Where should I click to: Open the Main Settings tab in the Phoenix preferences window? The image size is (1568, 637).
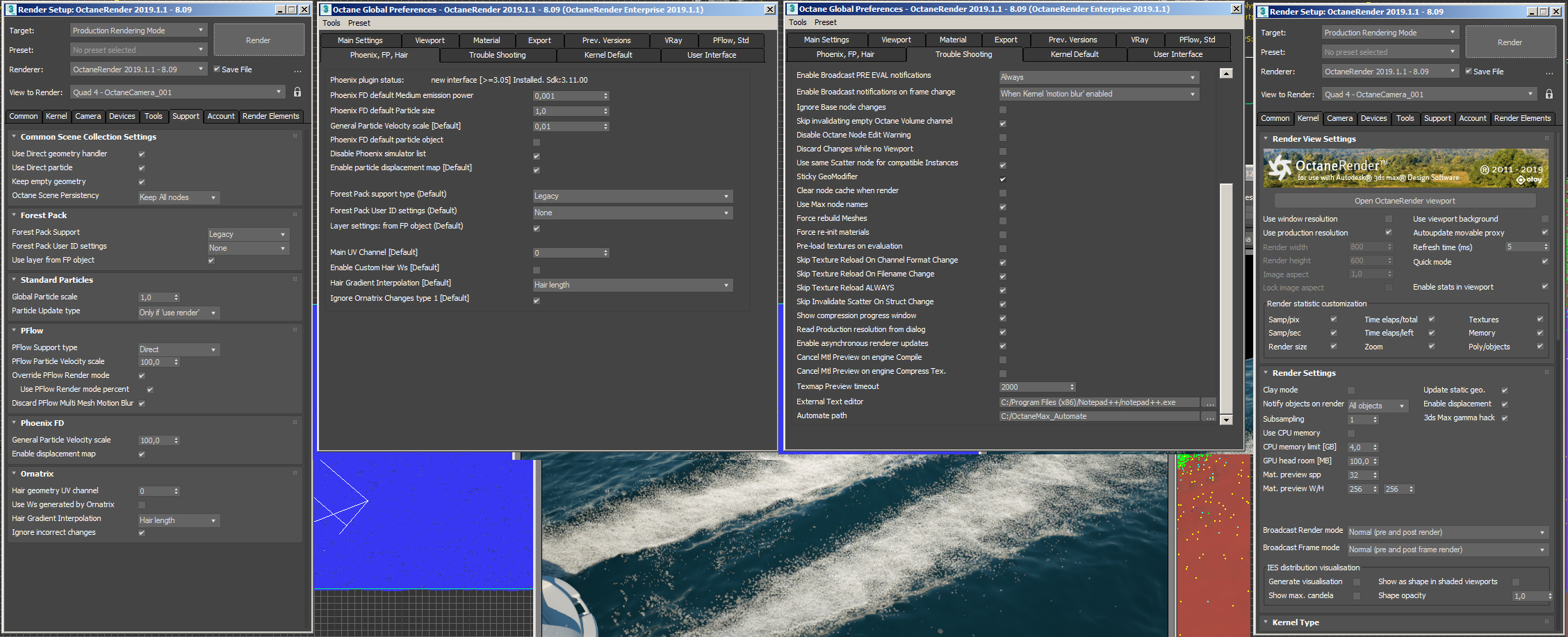(x=360, y=40)
